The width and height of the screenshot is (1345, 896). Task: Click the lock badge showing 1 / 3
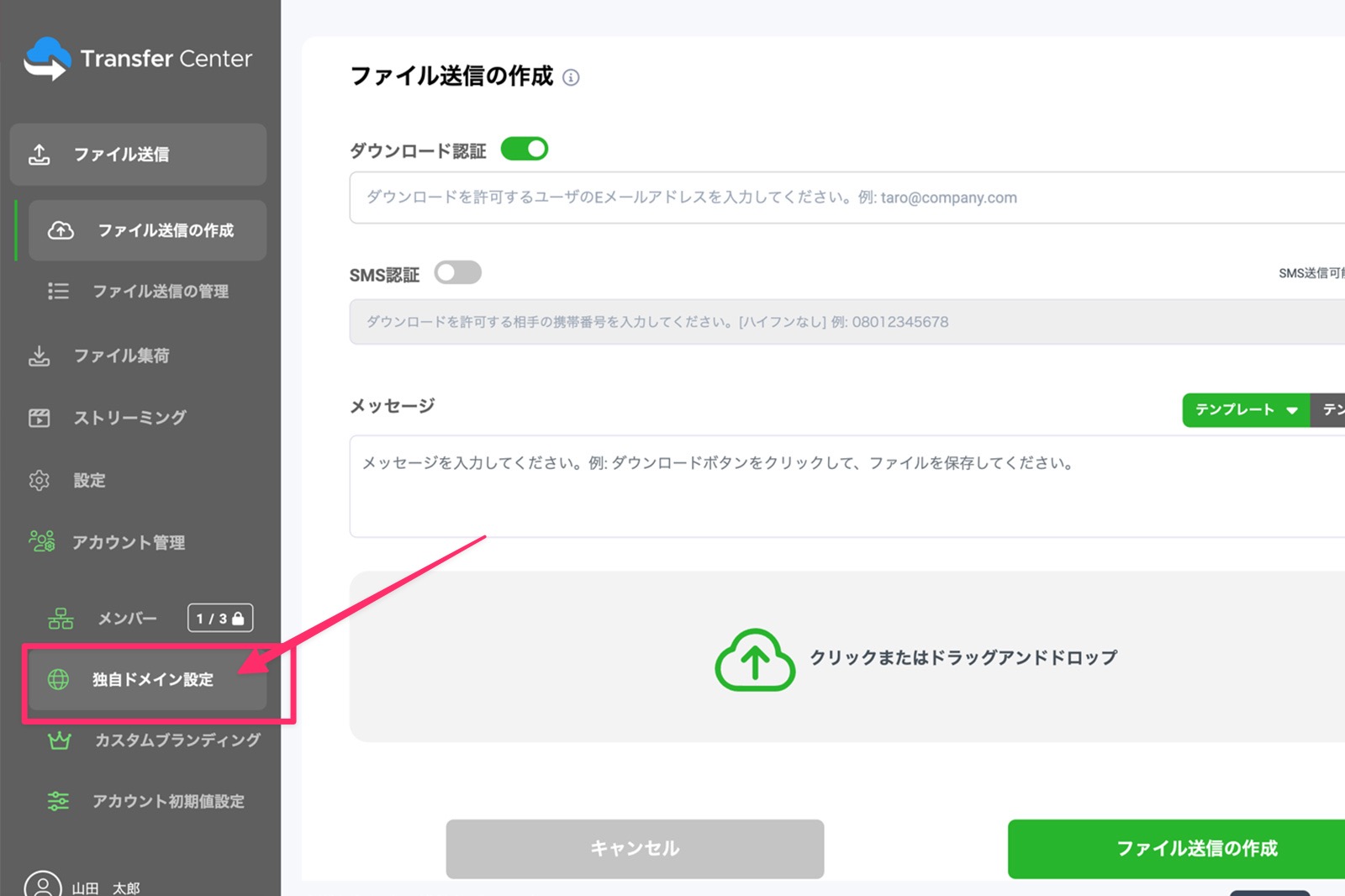click(x=220, y=618)
